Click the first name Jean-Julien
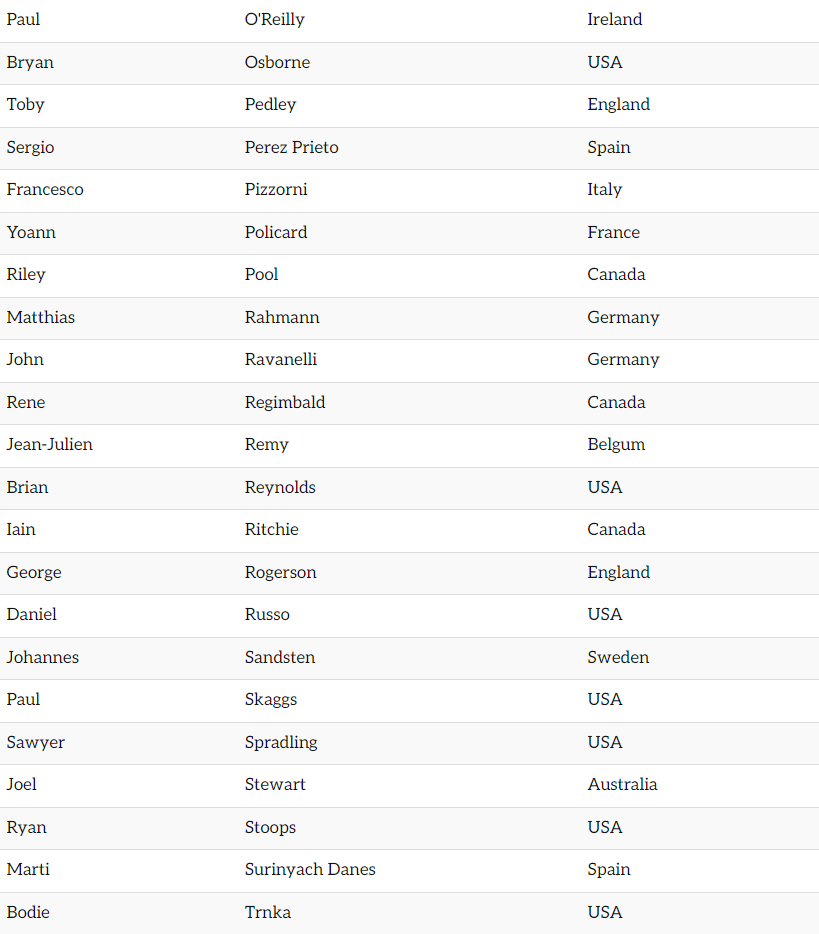This screenshot has height=934, width=819. (49, 445)
